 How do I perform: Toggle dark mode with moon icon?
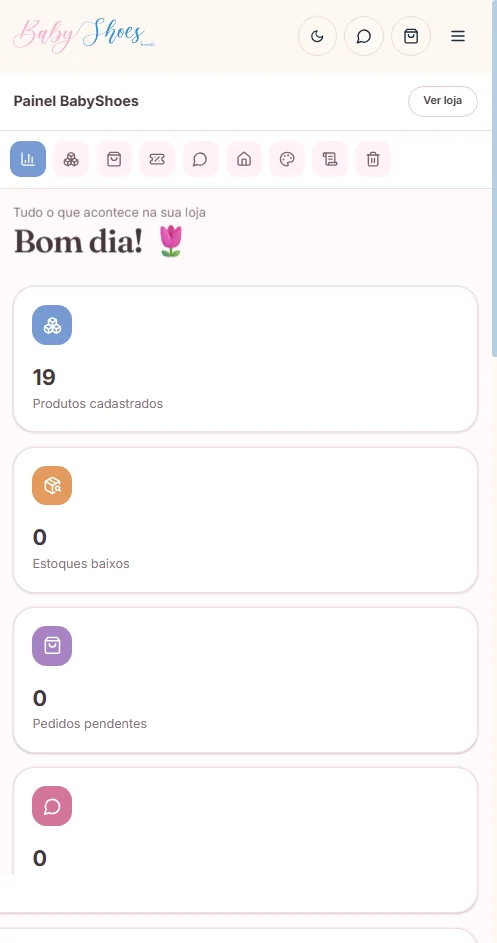pos(317,36)
